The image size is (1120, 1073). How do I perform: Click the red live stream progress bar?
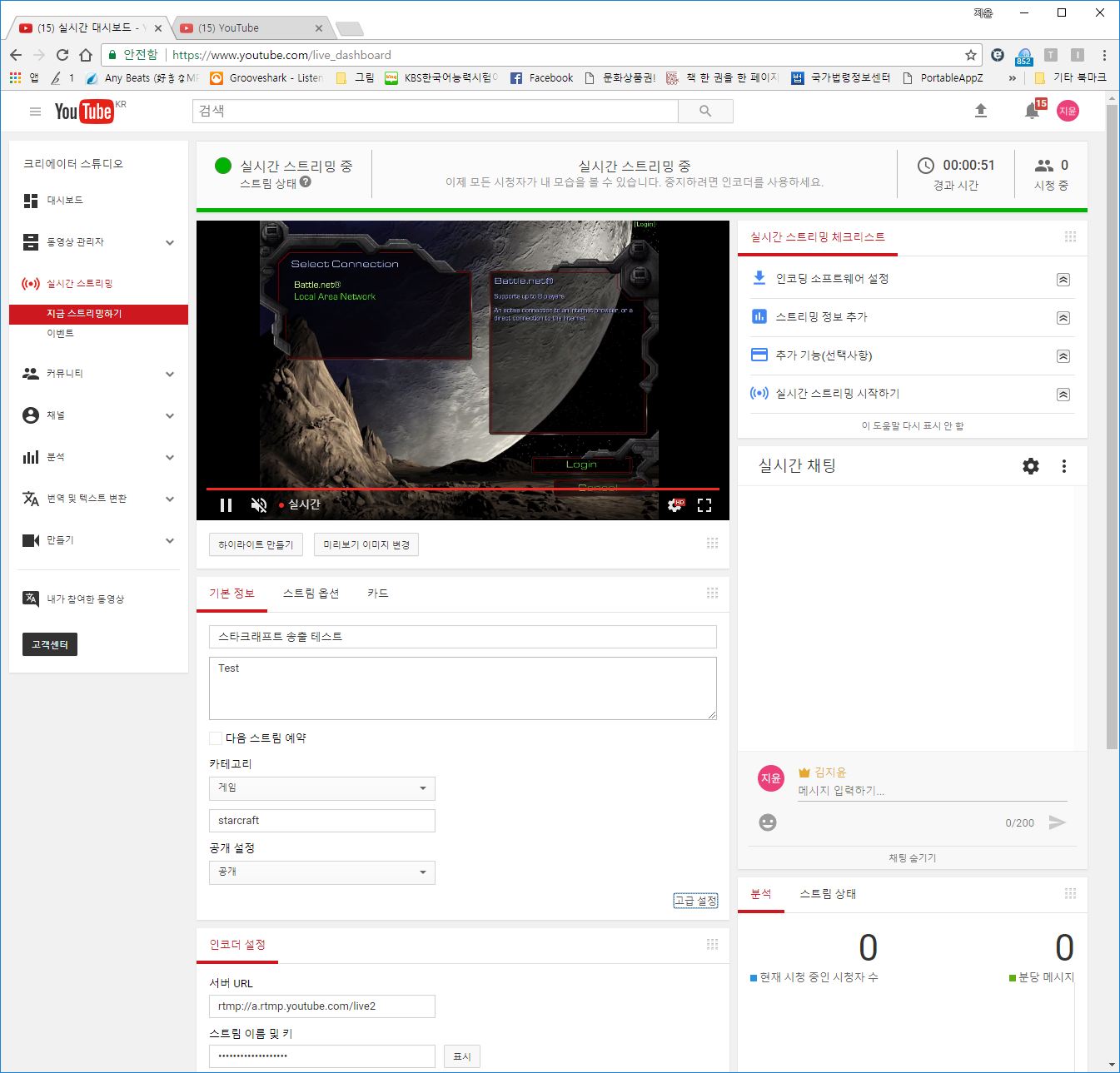pos(463,489)
